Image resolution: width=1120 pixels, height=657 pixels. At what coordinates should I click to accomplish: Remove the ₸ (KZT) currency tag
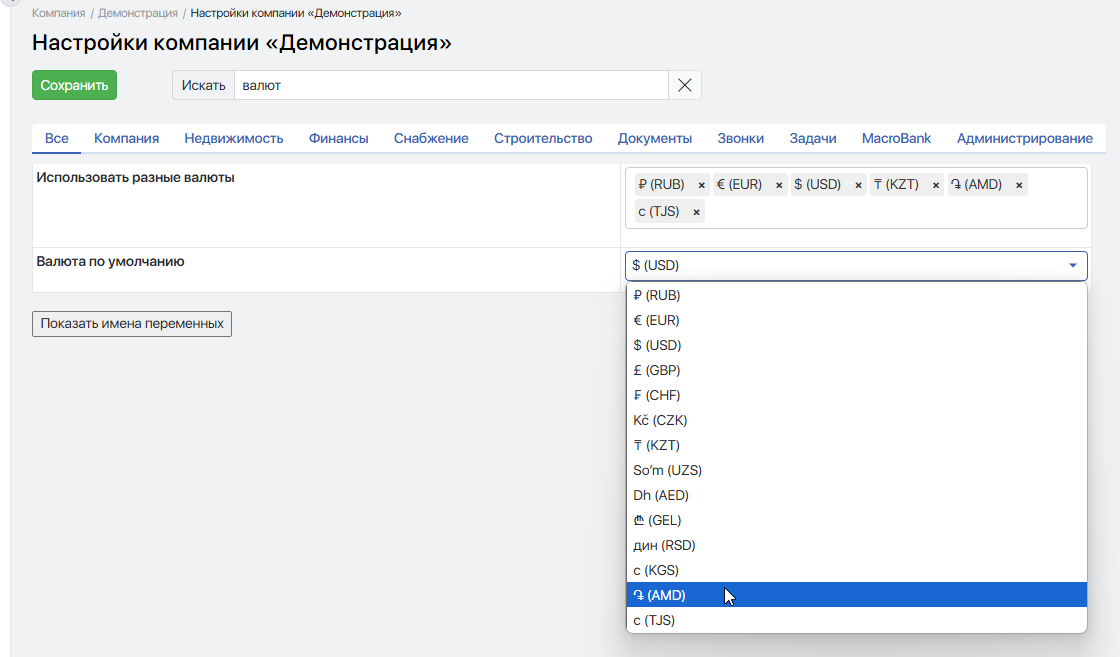(x=936, y=185)
